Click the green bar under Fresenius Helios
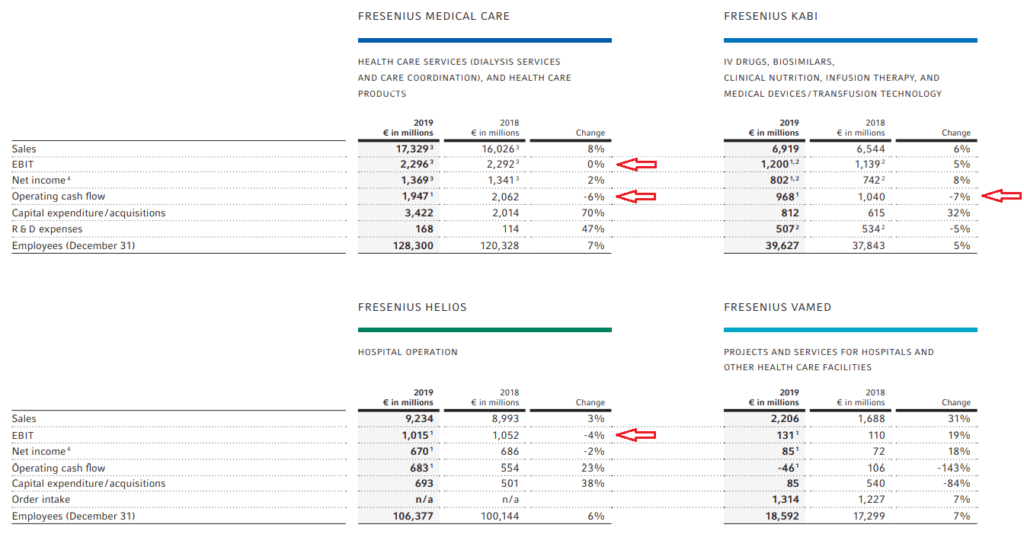1024x547 pixels. tap(485, 330)
